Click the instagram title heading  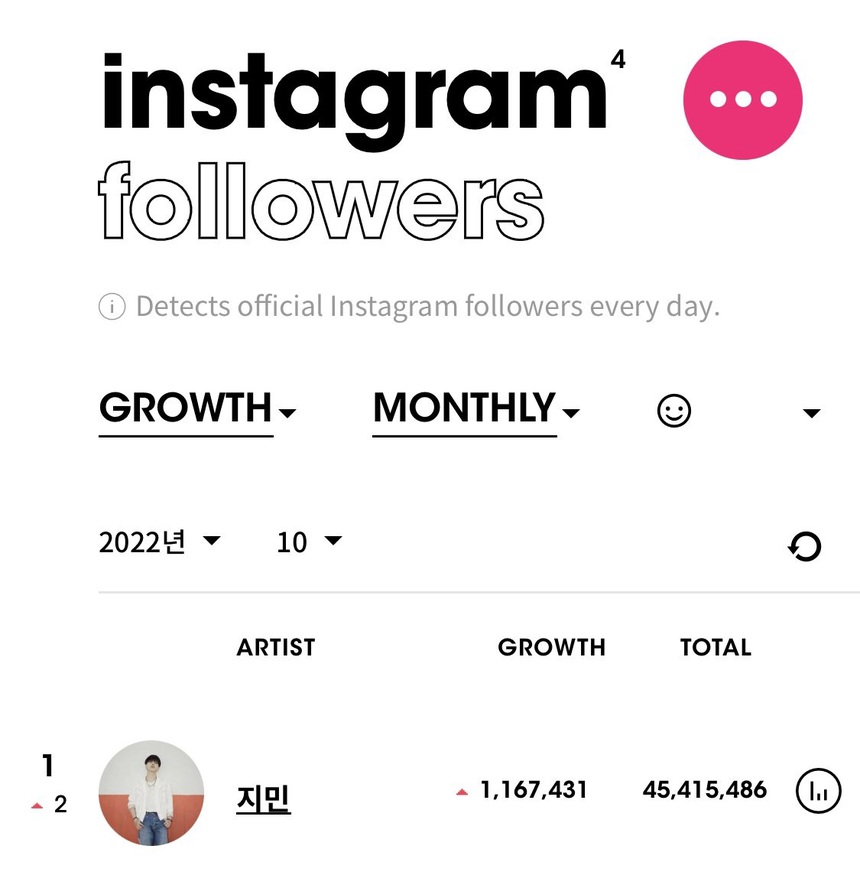click(355, 95)
